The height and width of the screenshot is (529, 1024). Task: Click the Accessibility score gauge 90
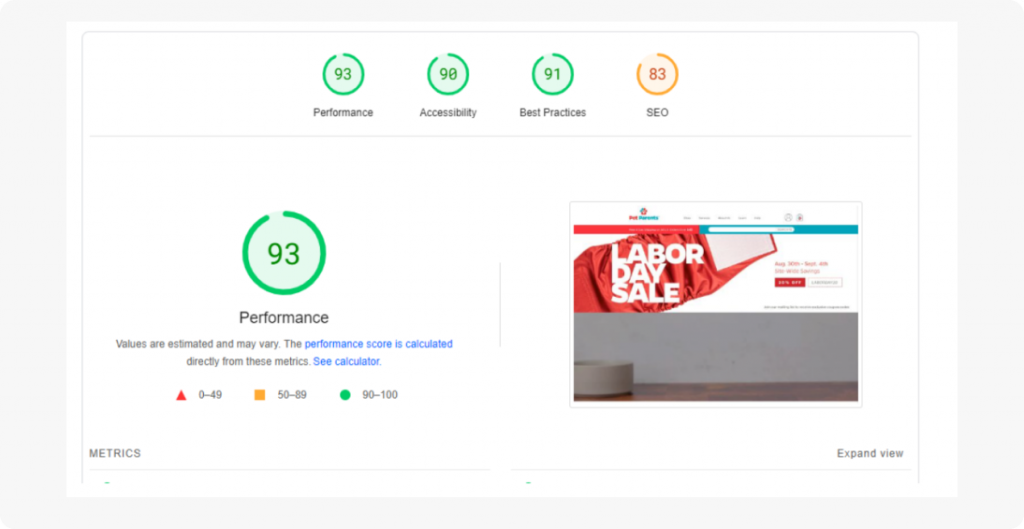[x=448, y=74]
